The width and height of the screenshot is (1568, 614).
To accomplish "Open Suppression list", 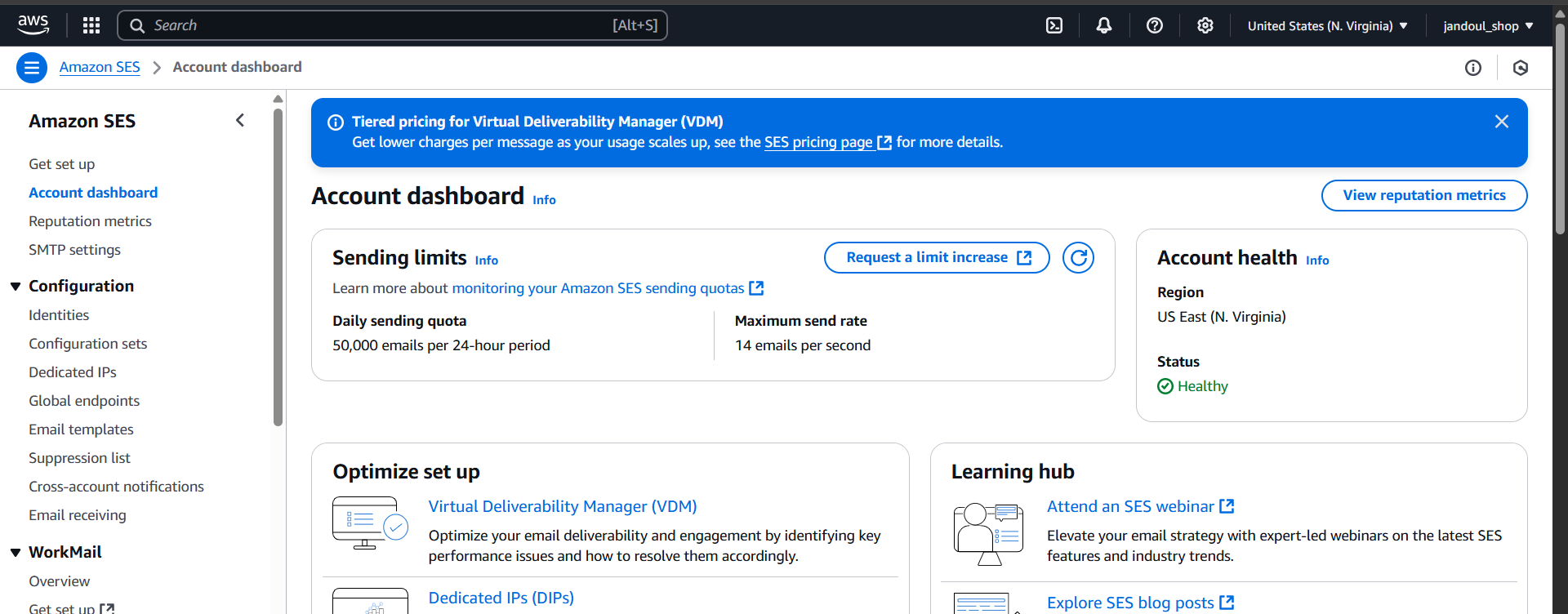I will click(79, 458).
